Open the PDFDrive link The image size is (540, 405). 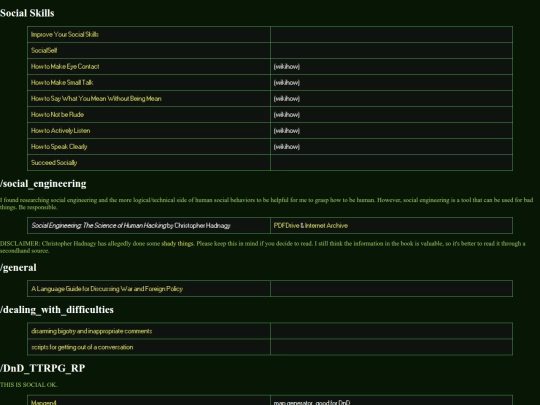click(x=287, y=226)
